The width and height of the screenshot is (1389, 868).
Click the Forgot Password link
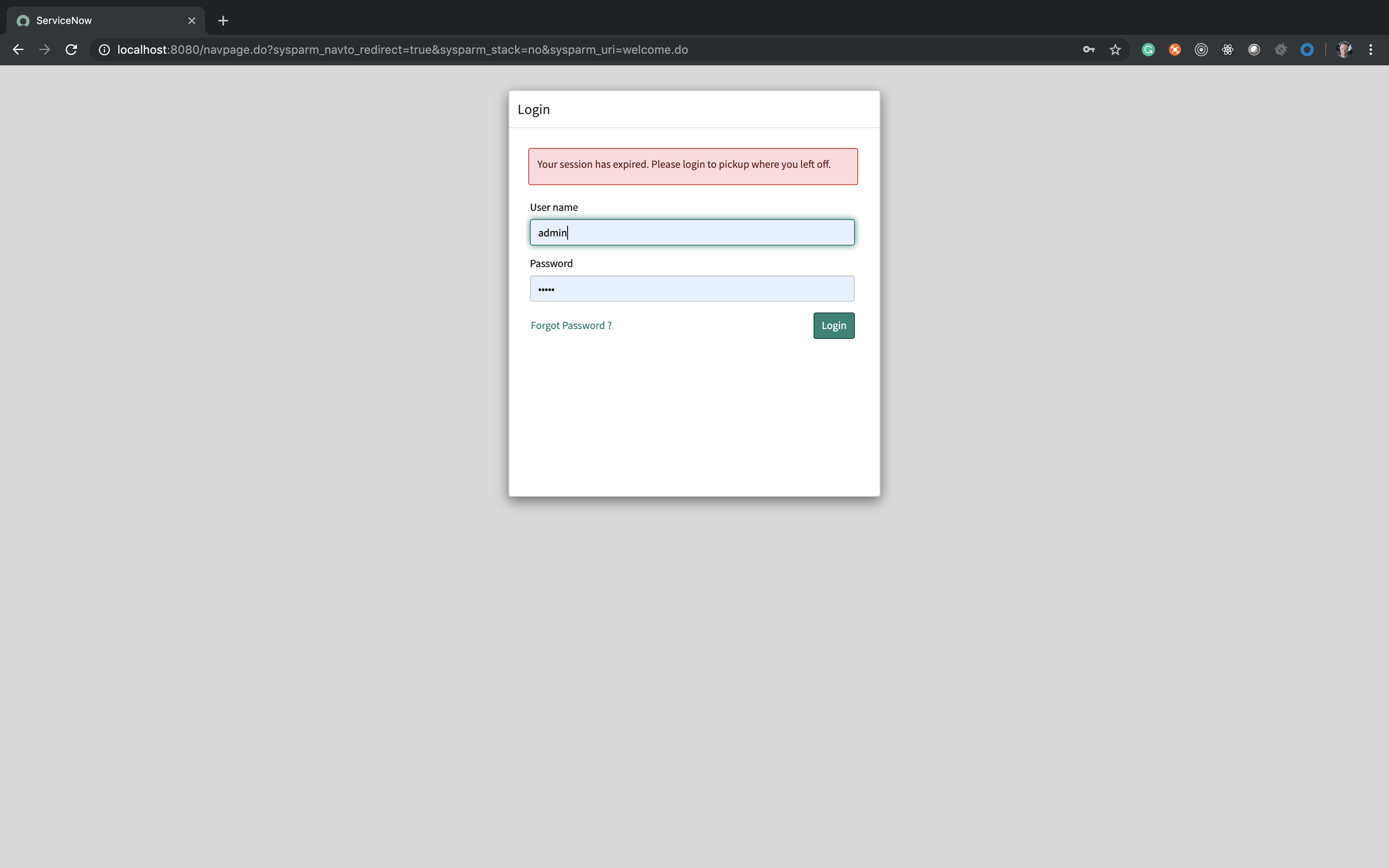pos(571,326)
